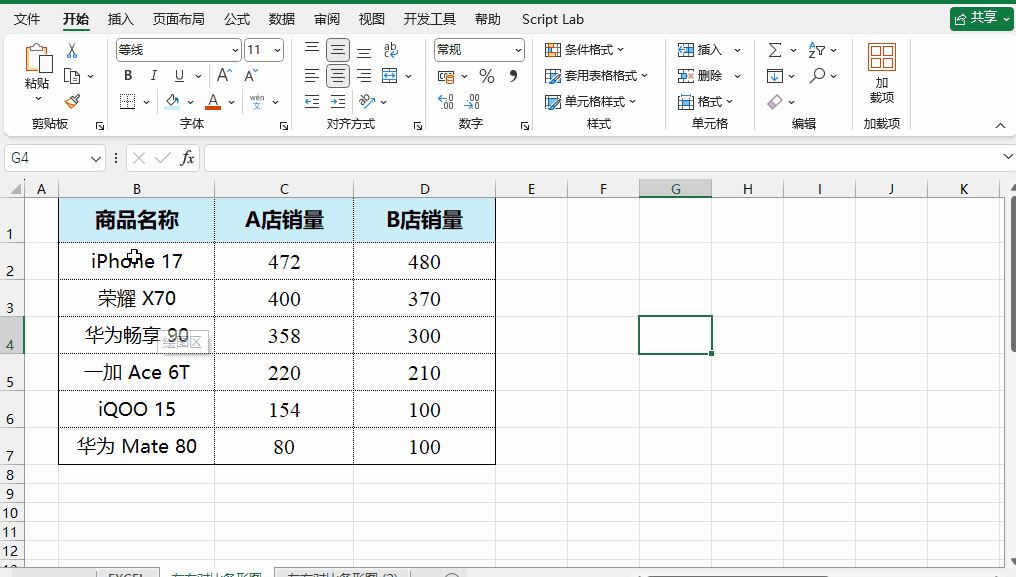The width and height of the screenshot is (1016, 577).
Task: Click the Clear eraser icon
Action: 774,102
